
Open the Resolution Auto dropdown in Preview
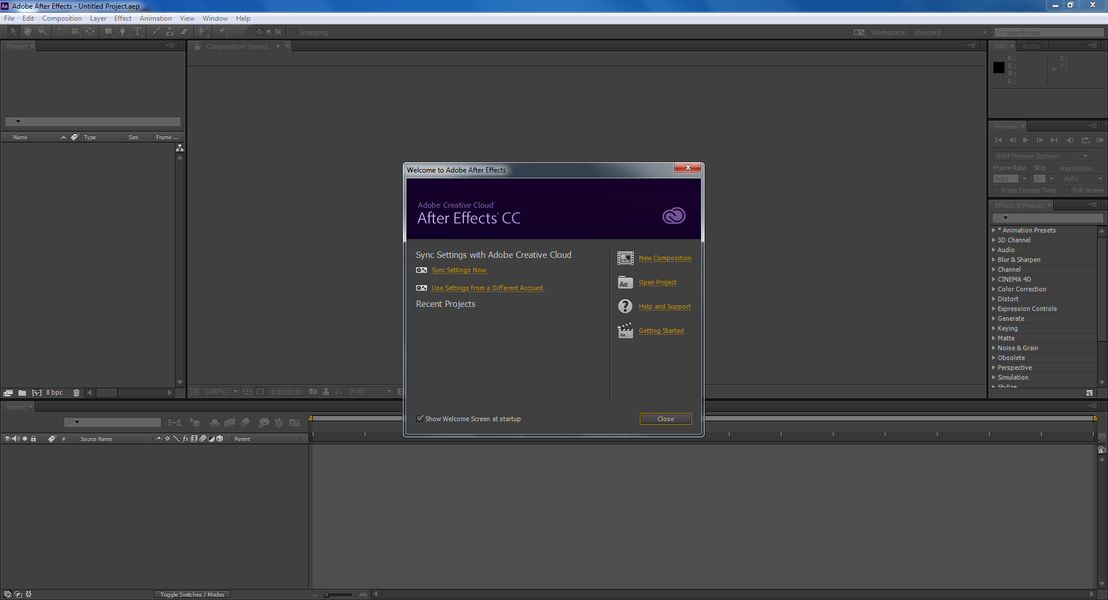coord(1083,179)
